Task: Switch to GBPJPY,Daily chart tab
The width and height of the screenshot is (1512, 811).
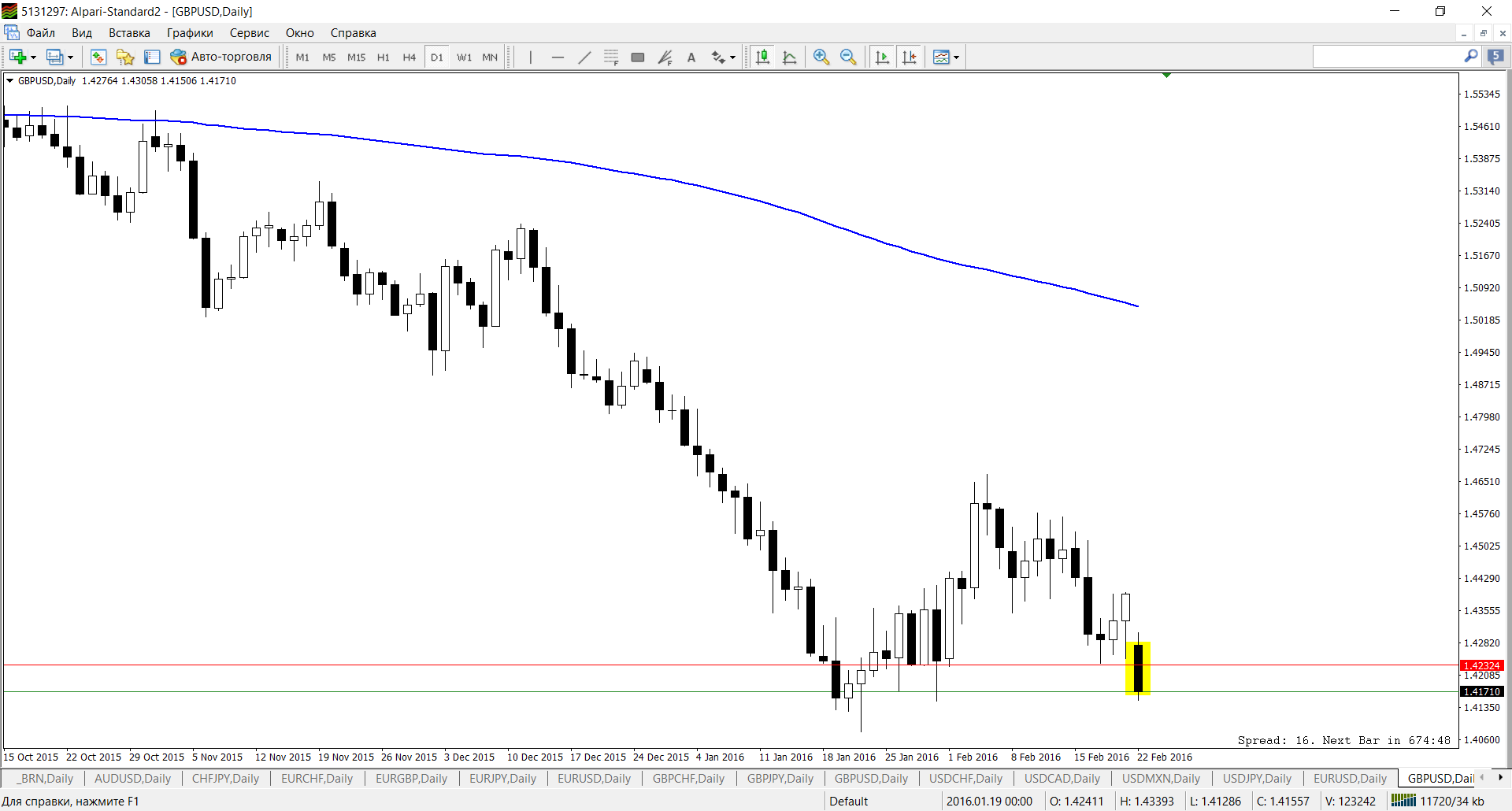Action: coord(780,779)
